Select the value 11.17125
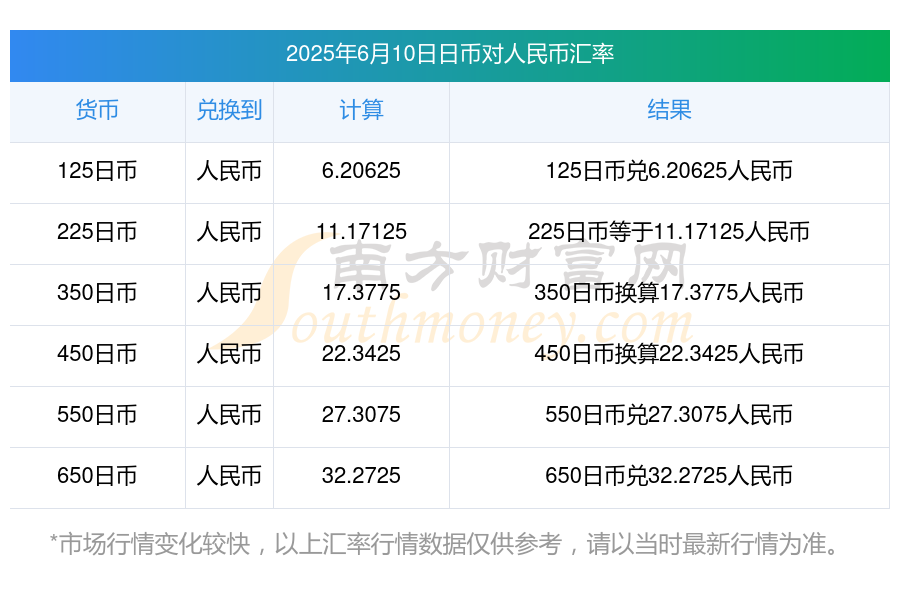This screenshot has width=900, height=600. 361,232
